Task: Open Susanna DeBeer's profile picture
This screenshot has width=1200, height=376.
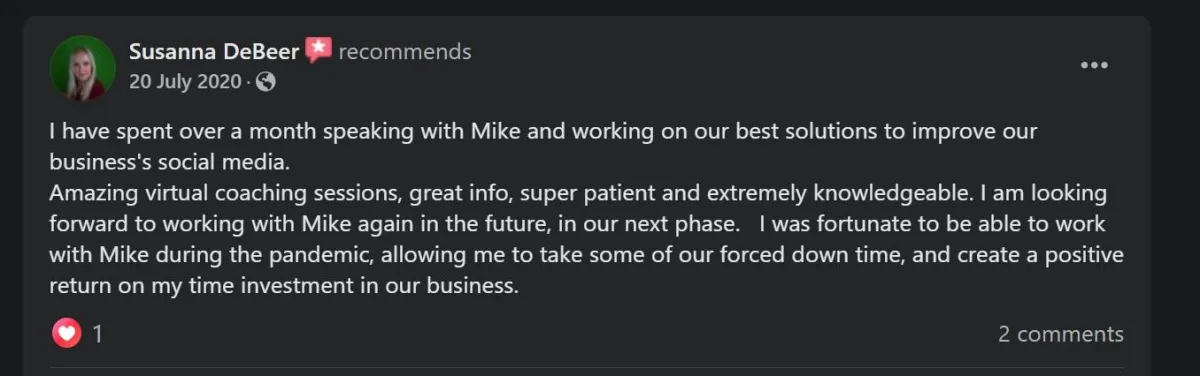Action: 83,68
